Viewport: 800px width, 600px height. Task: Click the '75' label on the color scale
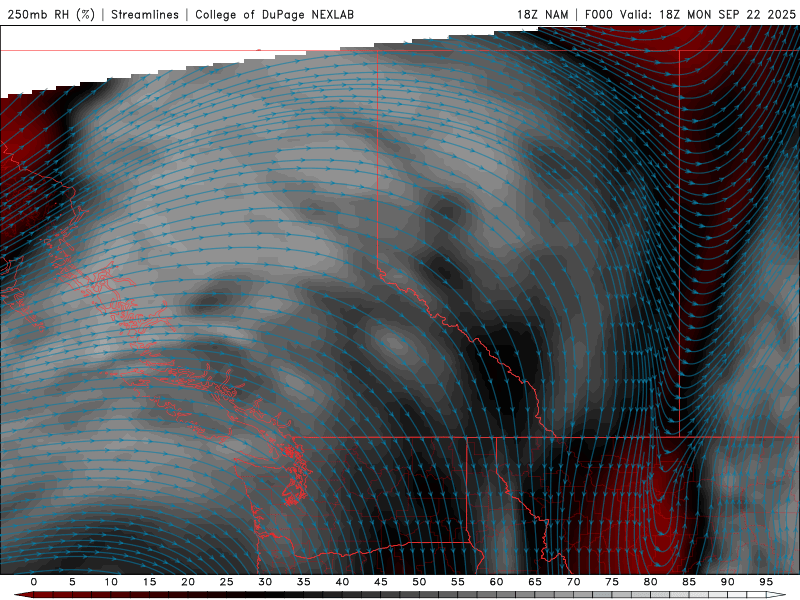[612, 582]
